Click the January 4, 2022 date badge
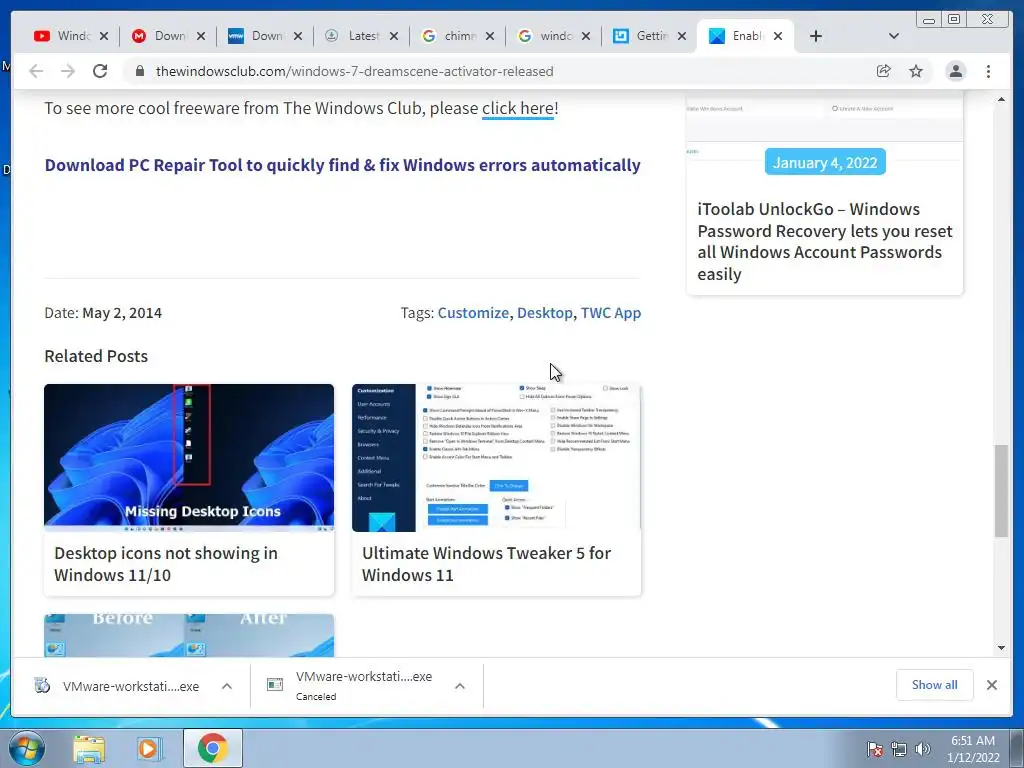 coord(825,162)
